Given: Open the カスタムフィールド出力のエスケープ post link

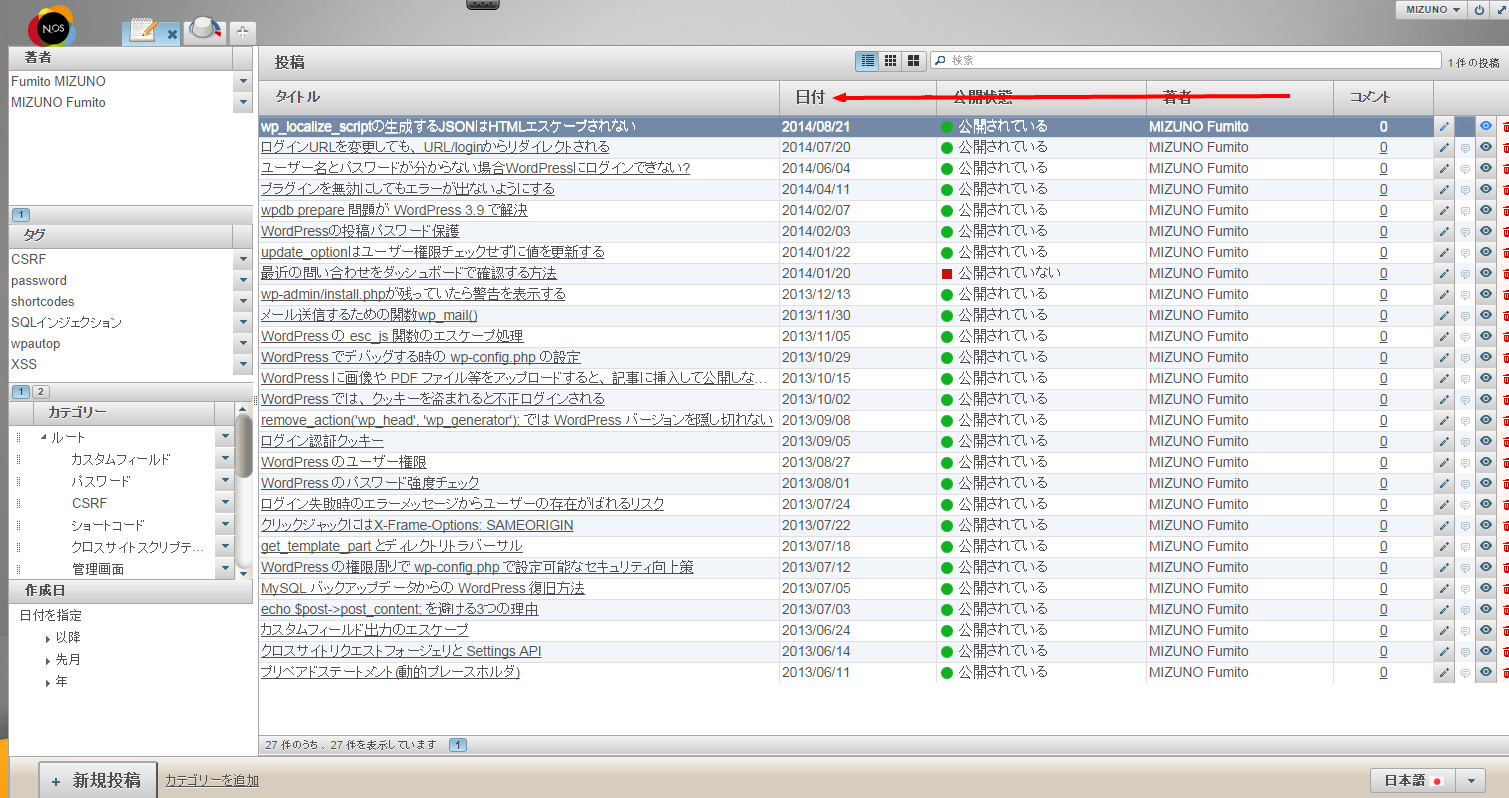Looking at the screenshot, I should coord(364,630).
